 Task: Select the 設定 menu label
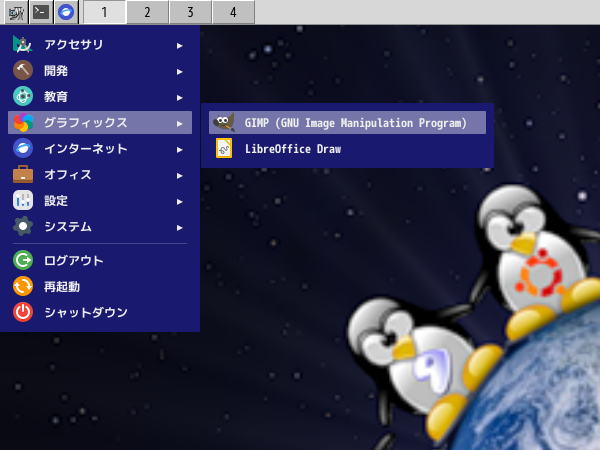[56, 201]
